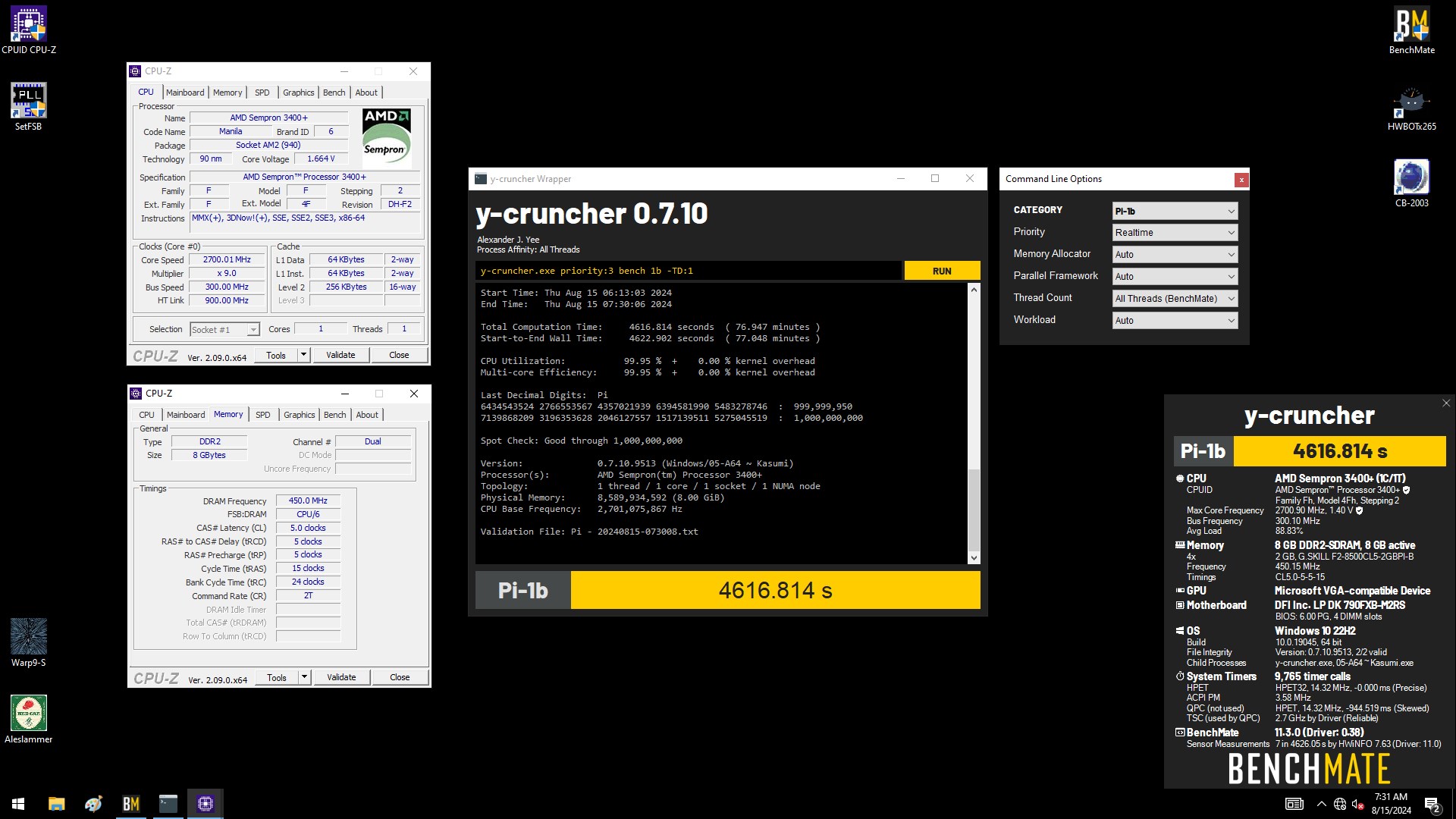Screen dimensions: 1456x819
Task: Open BenchMate desktop shortcut
Action: [1411, 30]
